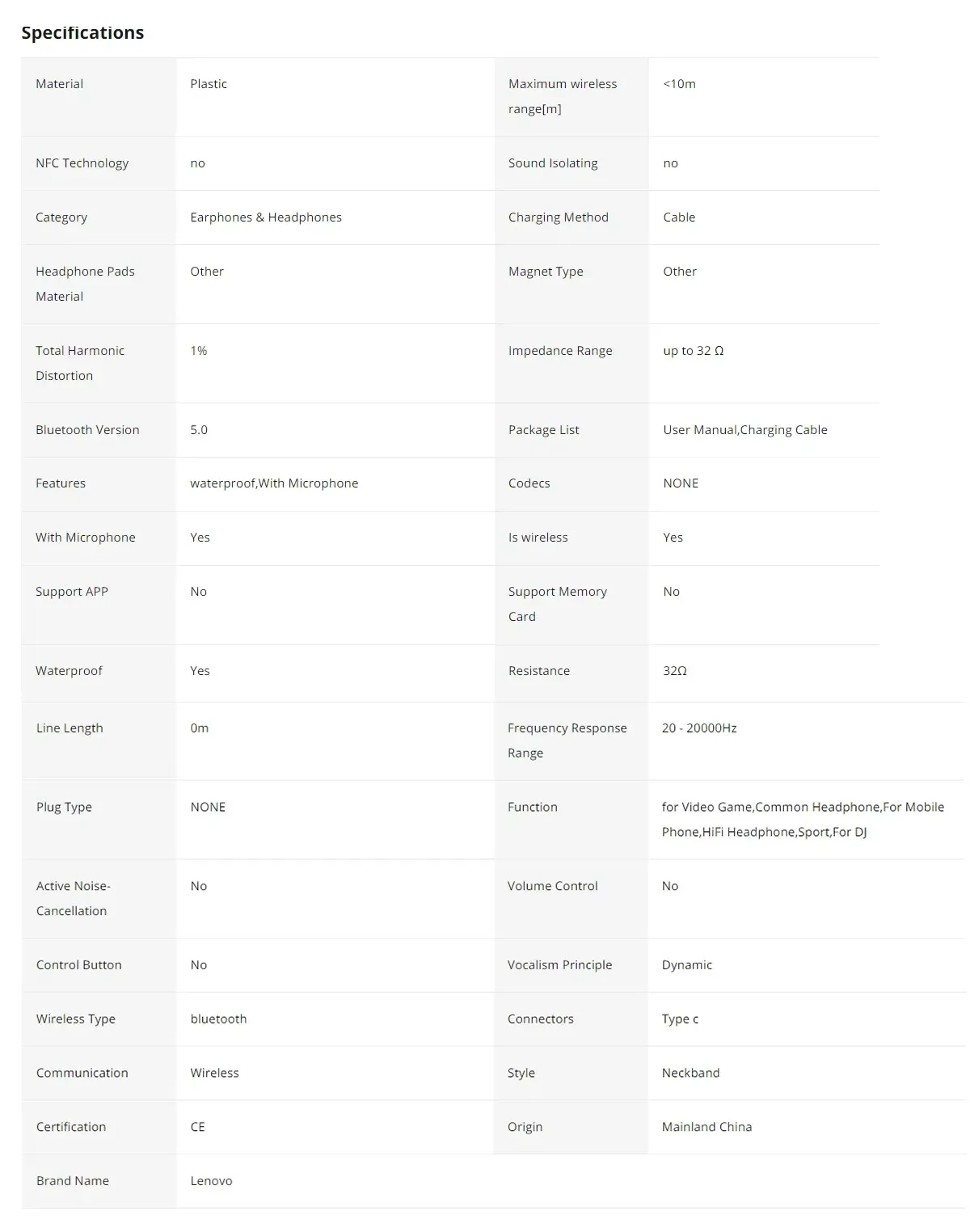Select the Connectors Type c value
The height and width of the screenshot is (1232, 970).
coord(680,1019)
